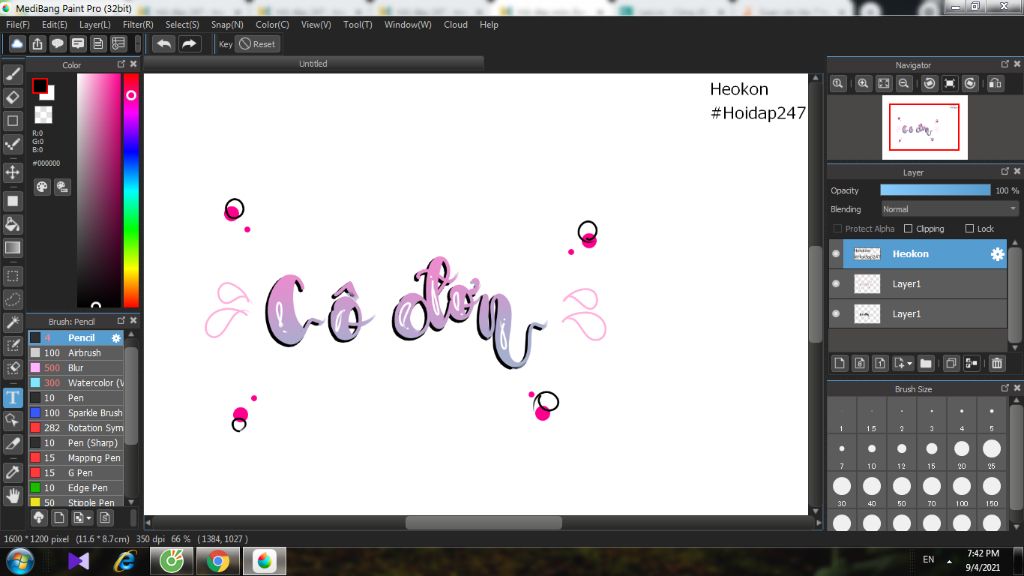The width and height of the screenshot is (1024, 576).
Task: Undock the Navigator panel
Action: click(1004, 64)
